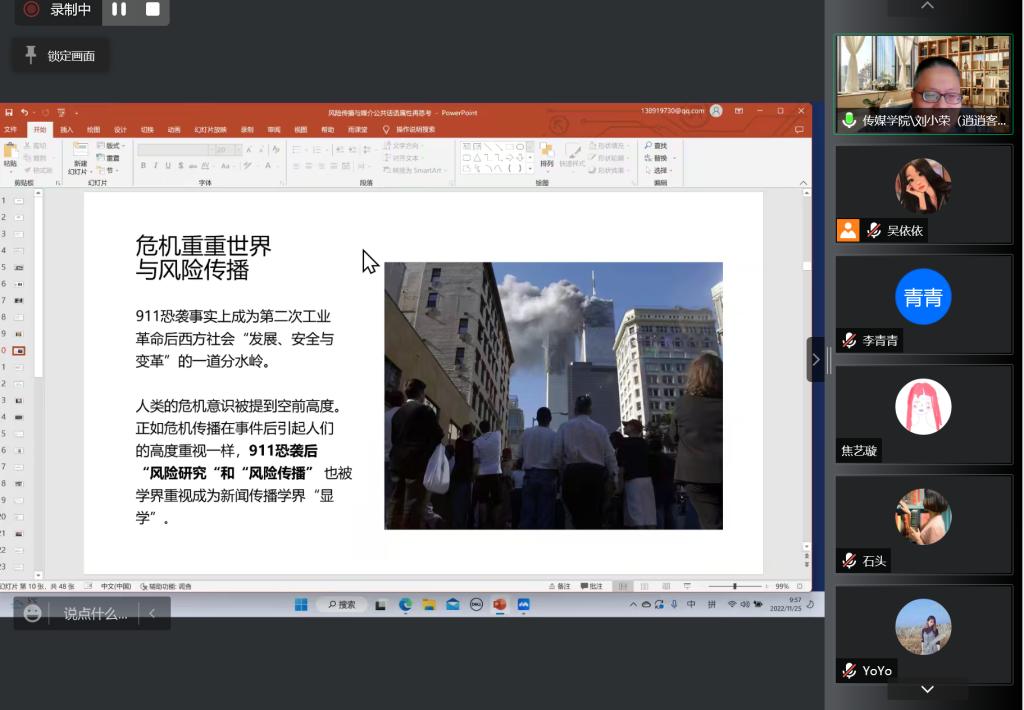The height and width of the screenshot is (710, 1024).
Task: Open the 幻灯片放映 ribbon tab
Action: click(x=210, y=129)
